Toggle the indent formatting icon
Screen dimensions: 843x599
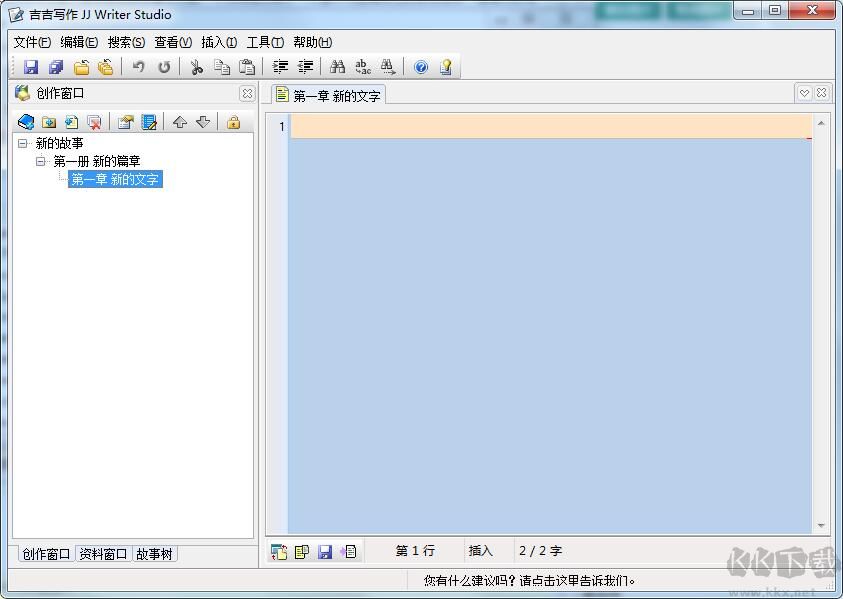tap(281, 66)
